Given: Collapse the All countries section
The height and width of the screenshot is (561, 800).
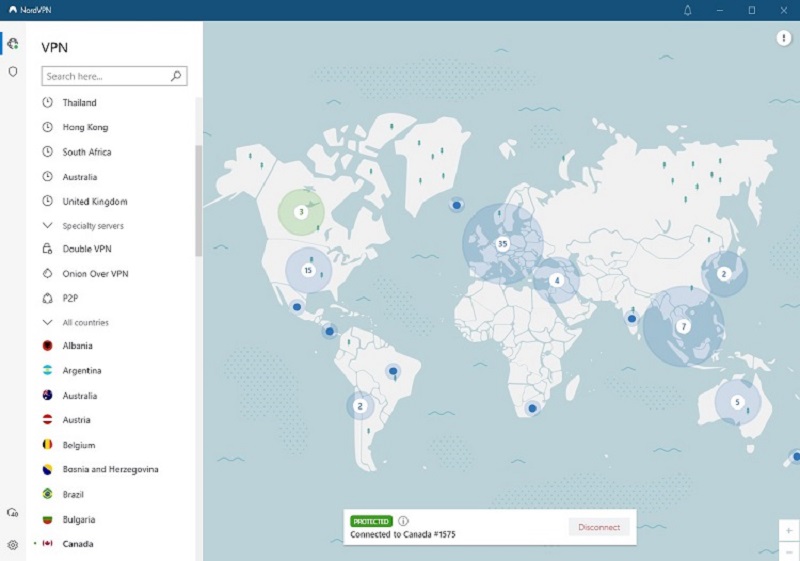Looking at the screenshot, I should [47, 322].
